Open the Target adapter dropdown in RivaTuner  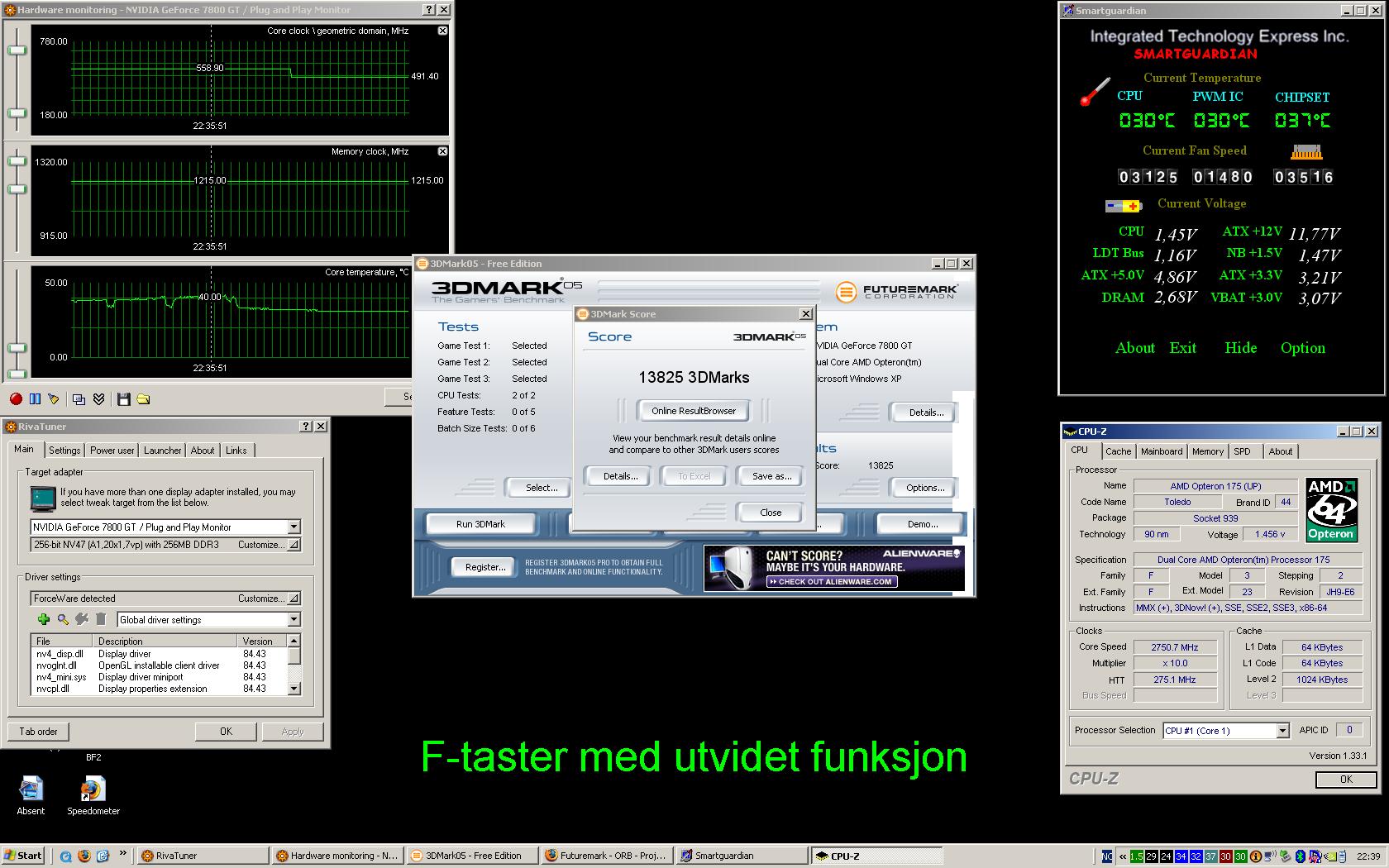(x=294, y=527)
